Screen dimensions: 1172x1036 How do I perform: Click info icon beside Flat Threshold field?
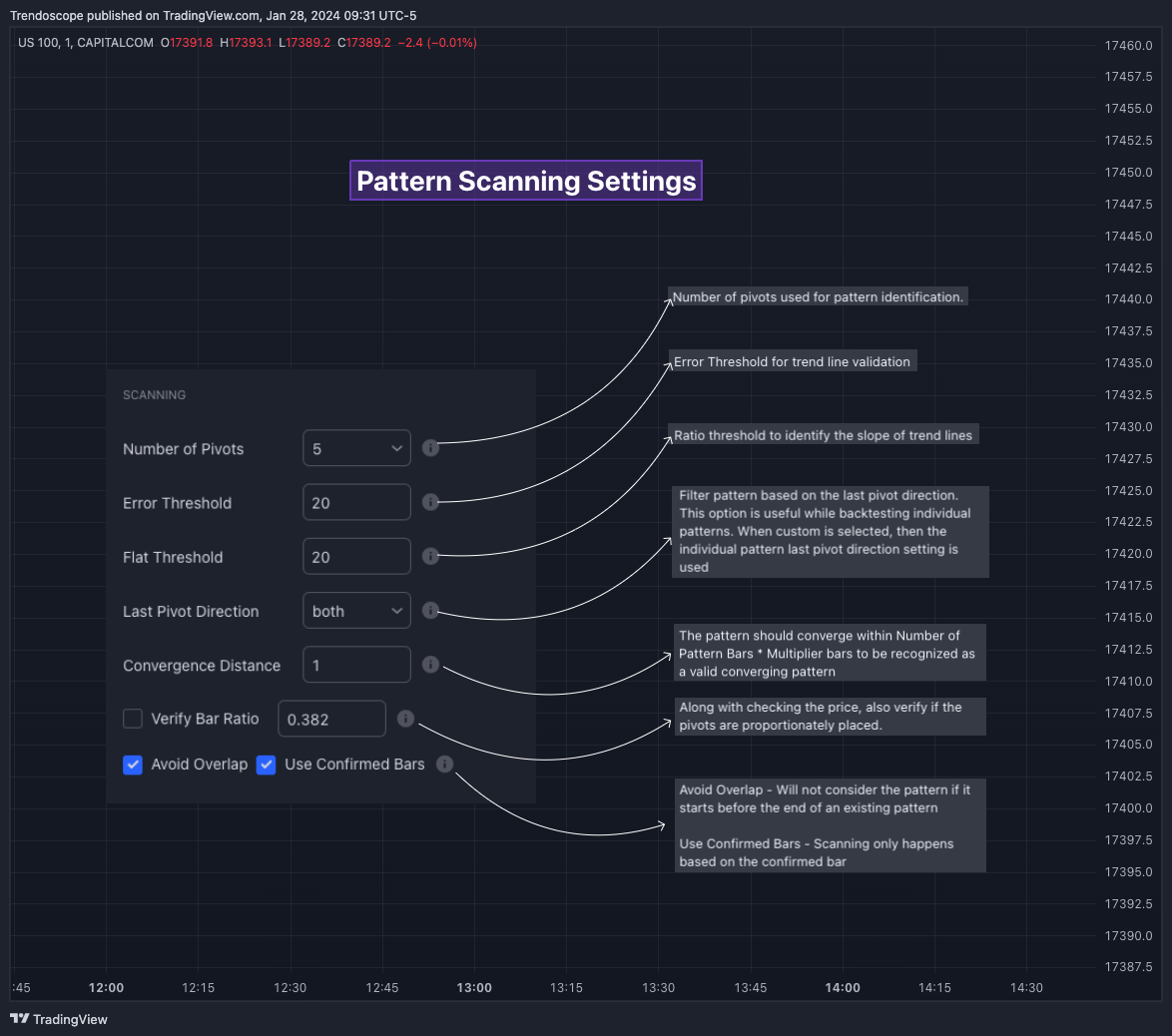[430, 556]
